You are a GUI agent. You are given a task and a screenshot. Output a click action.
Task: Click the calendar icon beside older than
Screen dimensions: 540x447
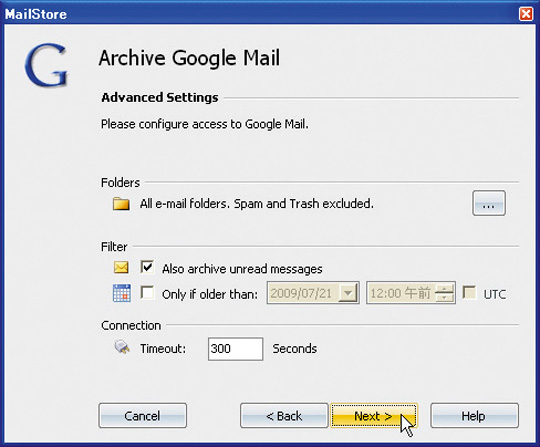pyautogui.click(x=122, y=293)
